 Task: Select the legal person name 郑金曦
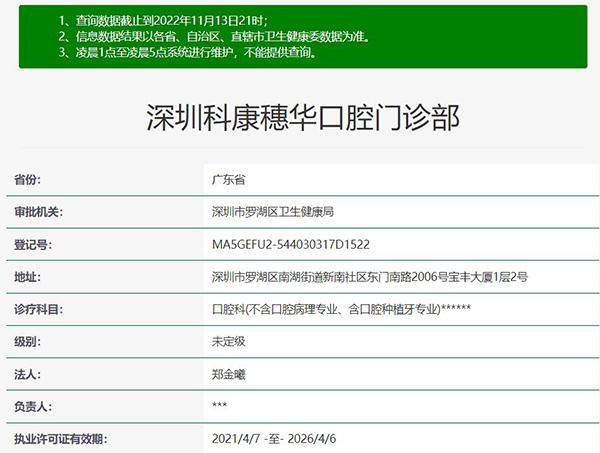tap(228, 374)
